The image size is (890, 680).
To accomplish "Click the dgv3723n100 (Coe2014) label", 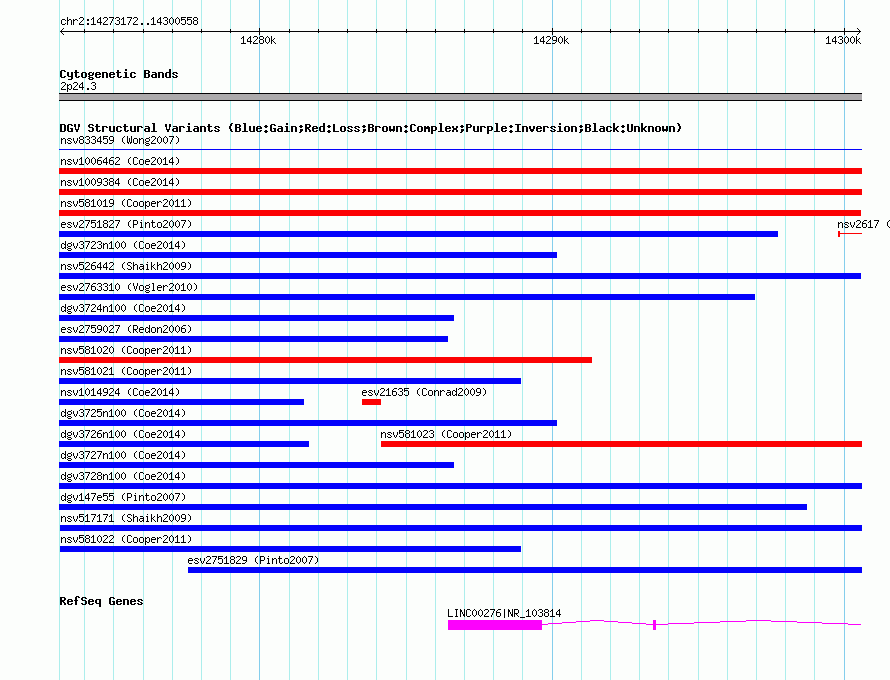I will tap(123, 245).
